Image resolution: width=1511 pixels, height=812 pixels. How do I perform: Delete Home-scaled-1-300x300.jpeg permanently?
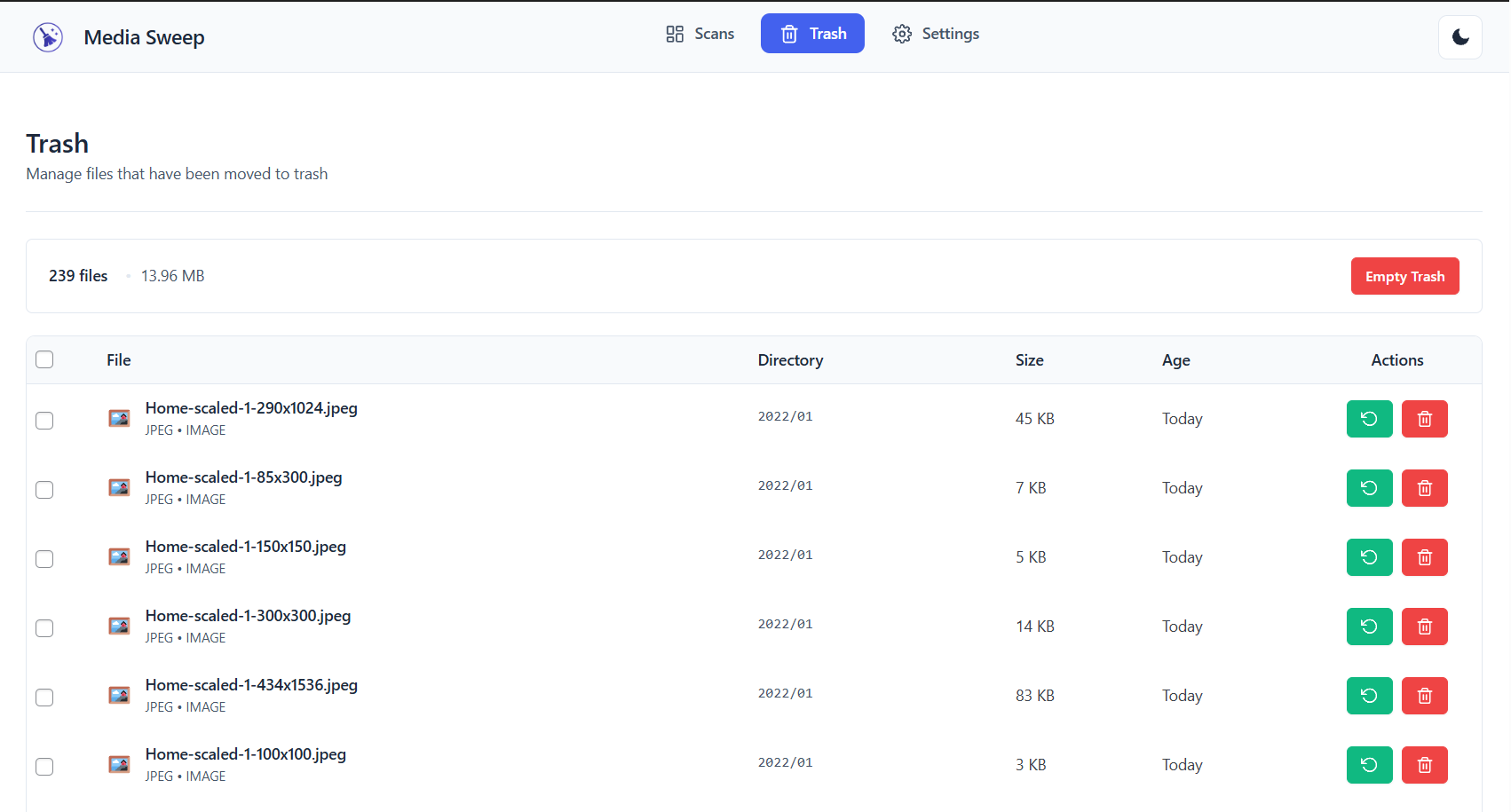pos(1425,626)
